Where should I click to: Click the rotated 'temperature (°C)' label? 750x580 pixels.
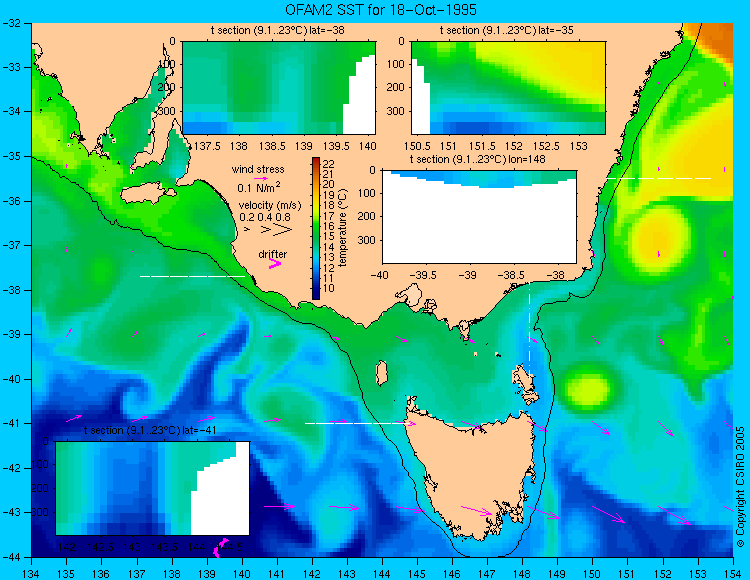tap(342, 228)
